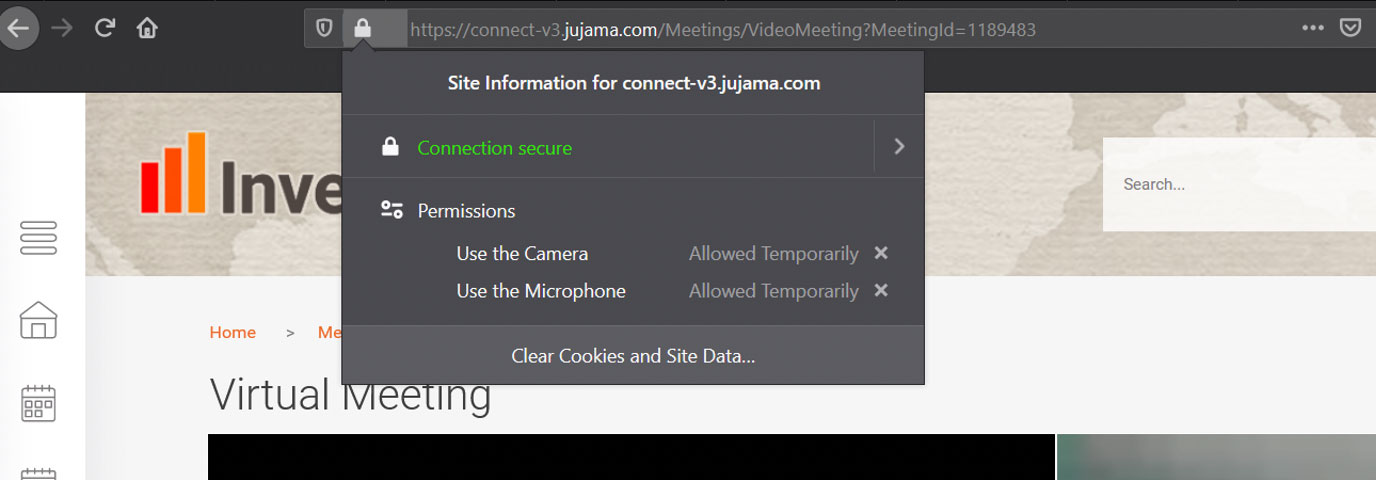
Task: Click the Permissions settings icon
Action: [x=392, y=210]
